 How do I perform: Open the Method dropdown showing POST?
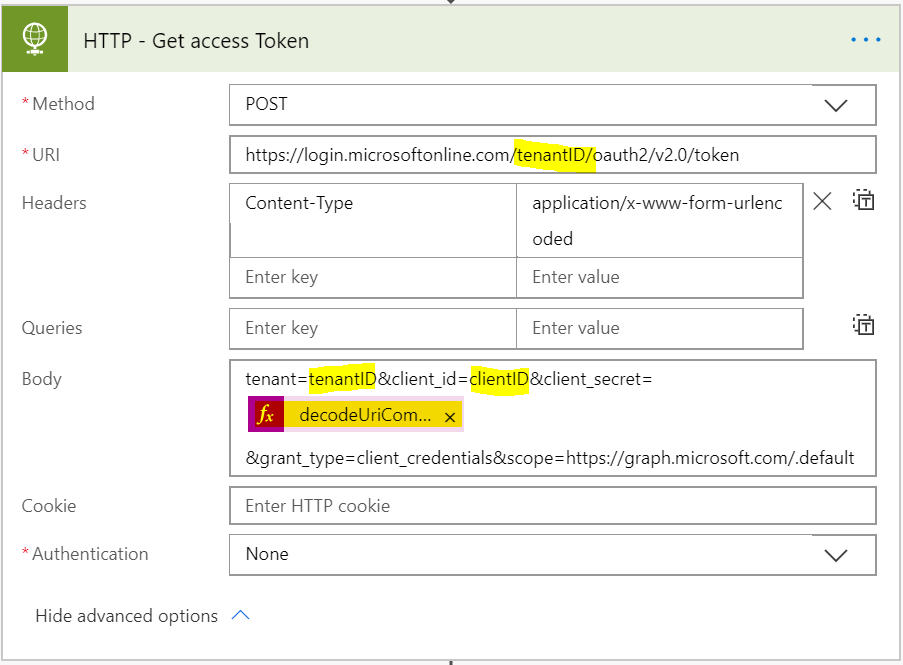tap(552, 105)
